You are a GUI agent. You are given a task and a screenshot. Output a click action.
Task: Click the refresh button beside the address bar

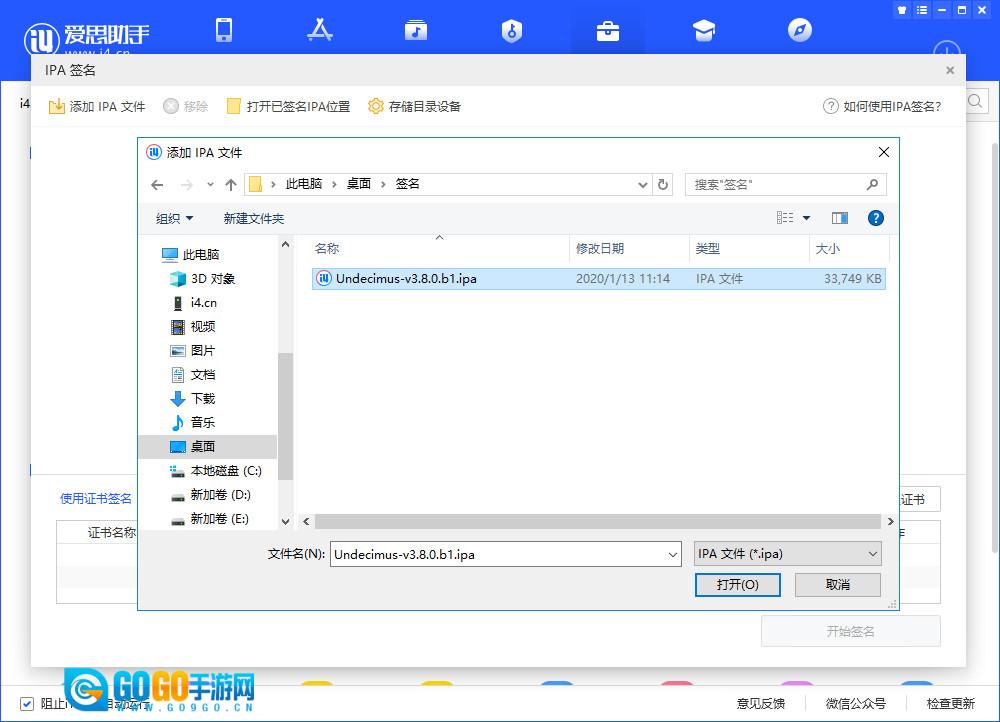click(663, 185)
